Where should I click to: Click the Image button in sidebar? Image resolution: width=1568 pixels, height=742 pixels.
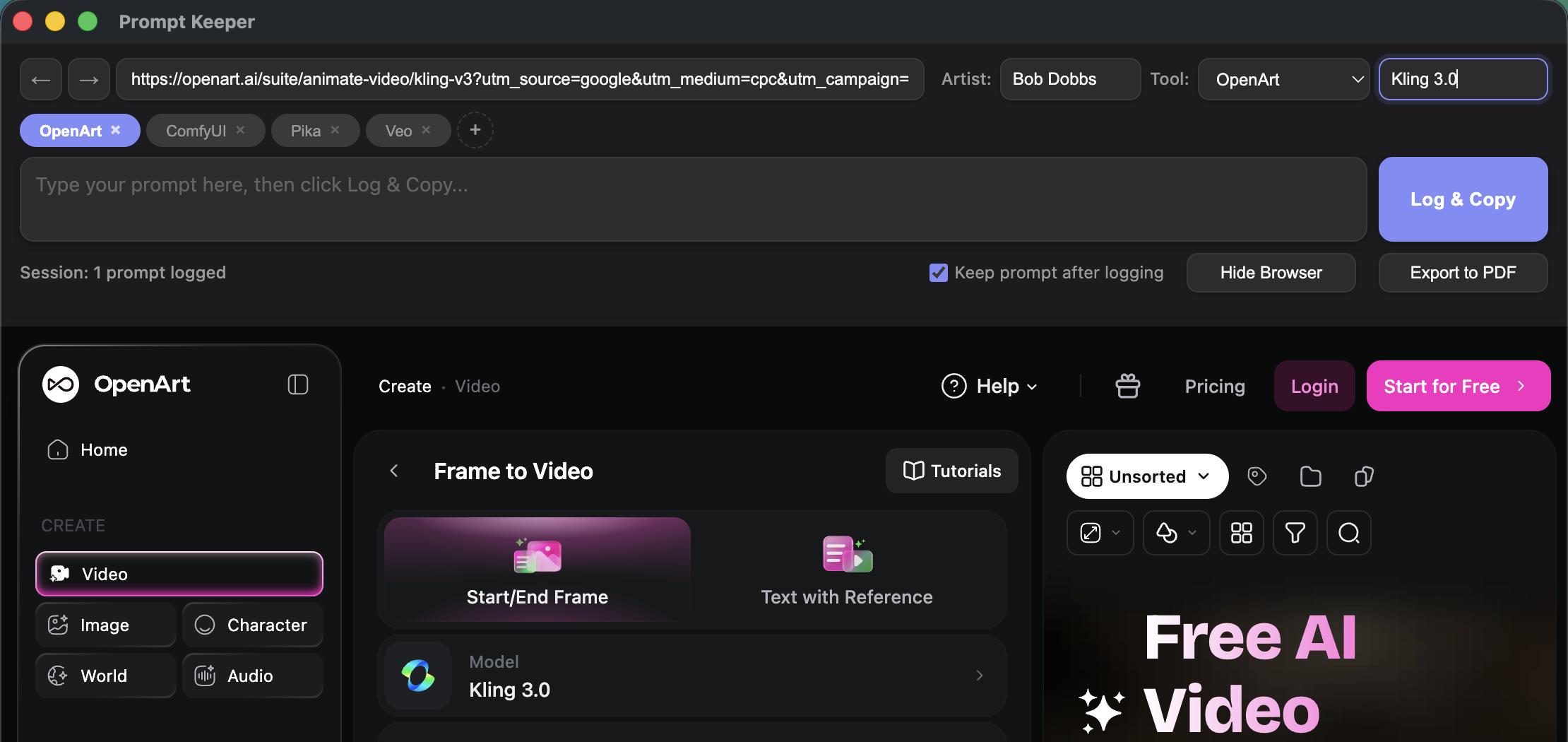pos(106,625)
